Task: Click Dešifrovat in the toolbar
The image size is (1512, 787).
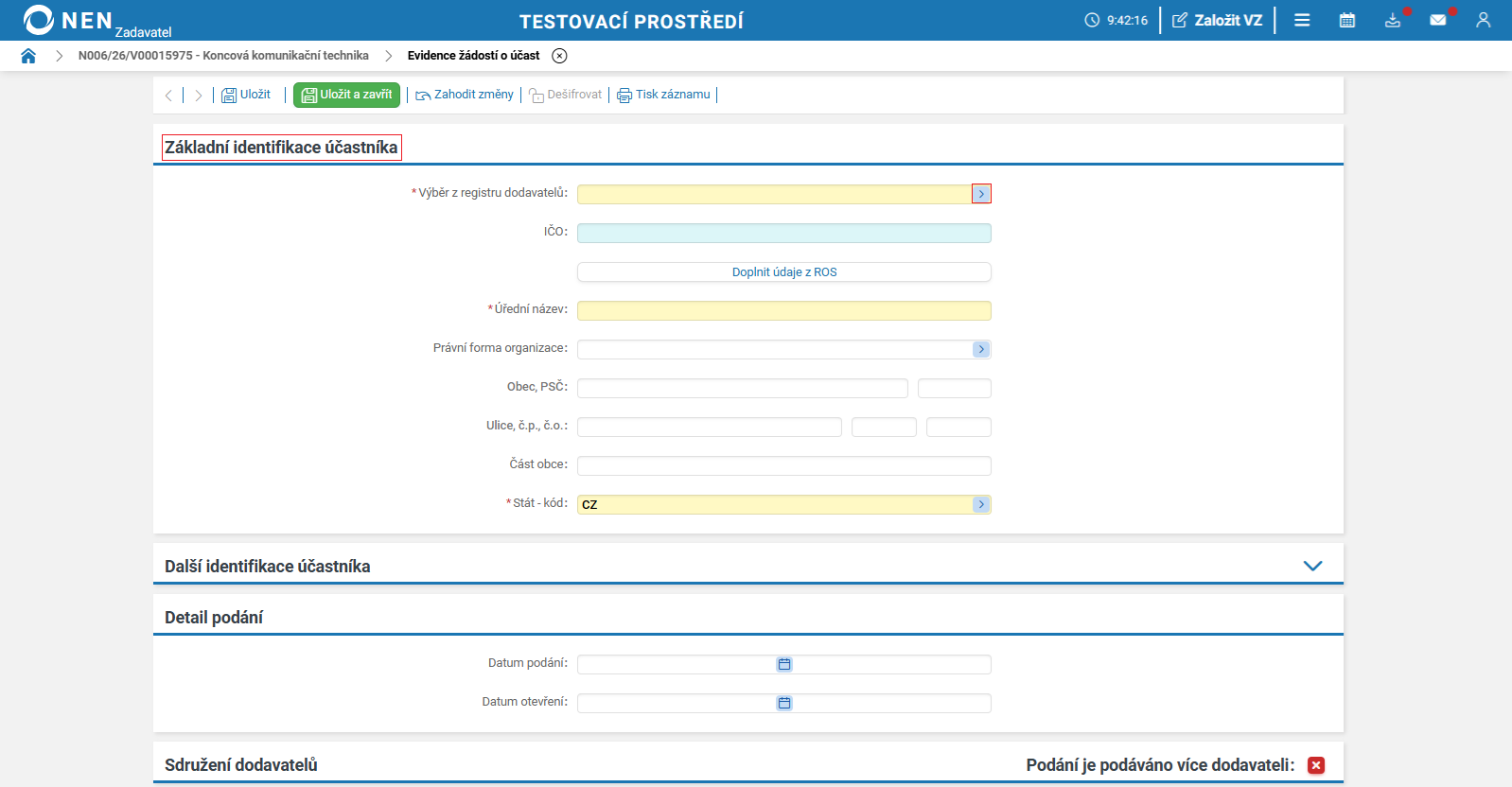Action: point(565,95)
